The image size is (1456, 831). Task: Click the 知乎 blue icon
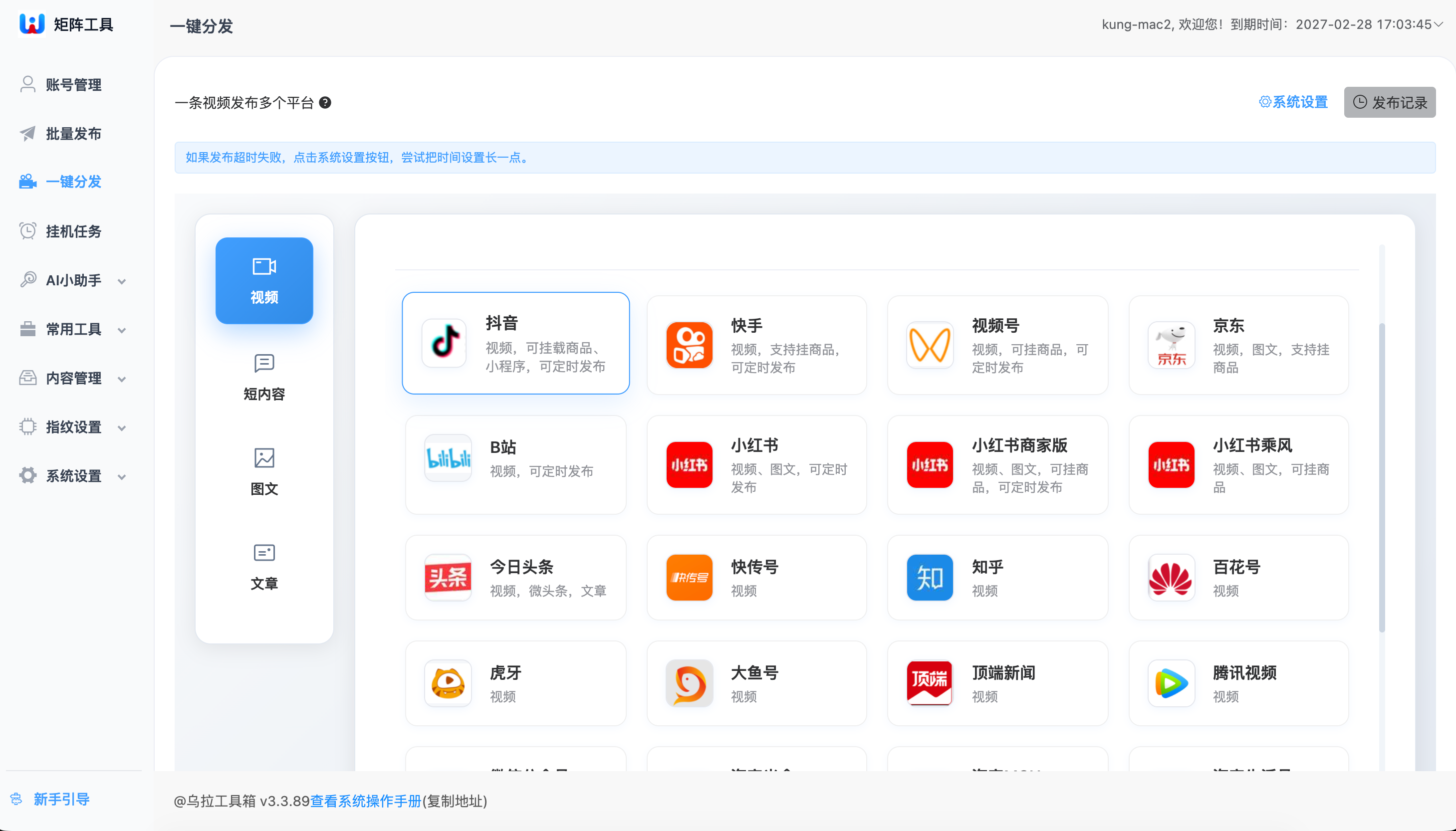pos(930,578)
